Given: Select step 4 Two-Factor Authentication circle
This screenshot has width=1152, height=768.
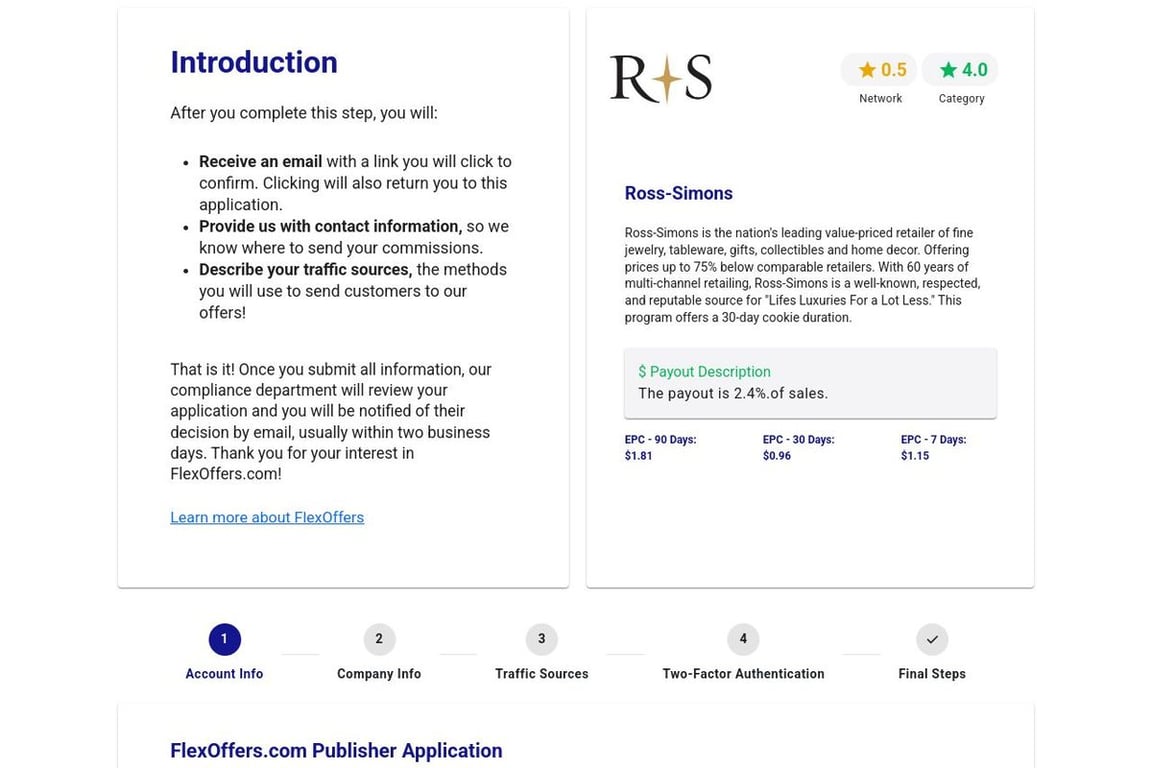Looking at the screenshot, I should (743, 639).
